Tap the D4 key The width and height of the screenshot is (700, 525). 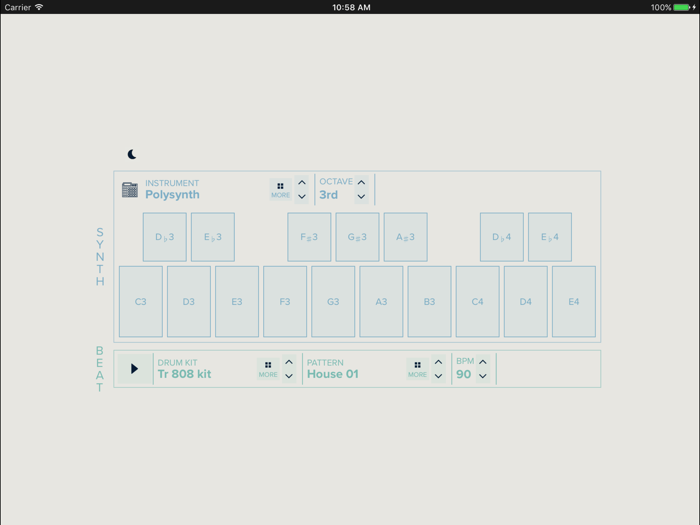pos(526,302)
